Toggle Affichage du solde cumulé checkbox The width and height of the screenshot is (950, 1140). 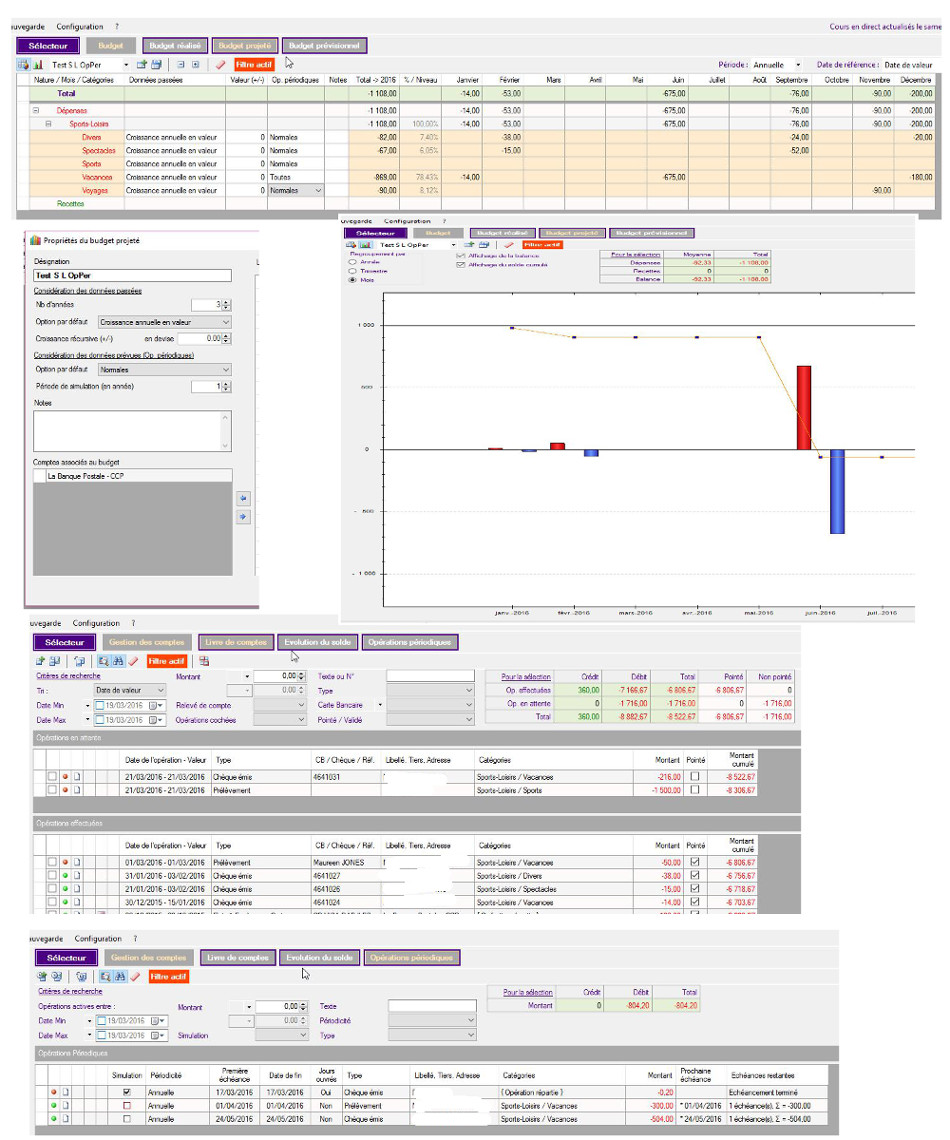[x=461, y=265]
